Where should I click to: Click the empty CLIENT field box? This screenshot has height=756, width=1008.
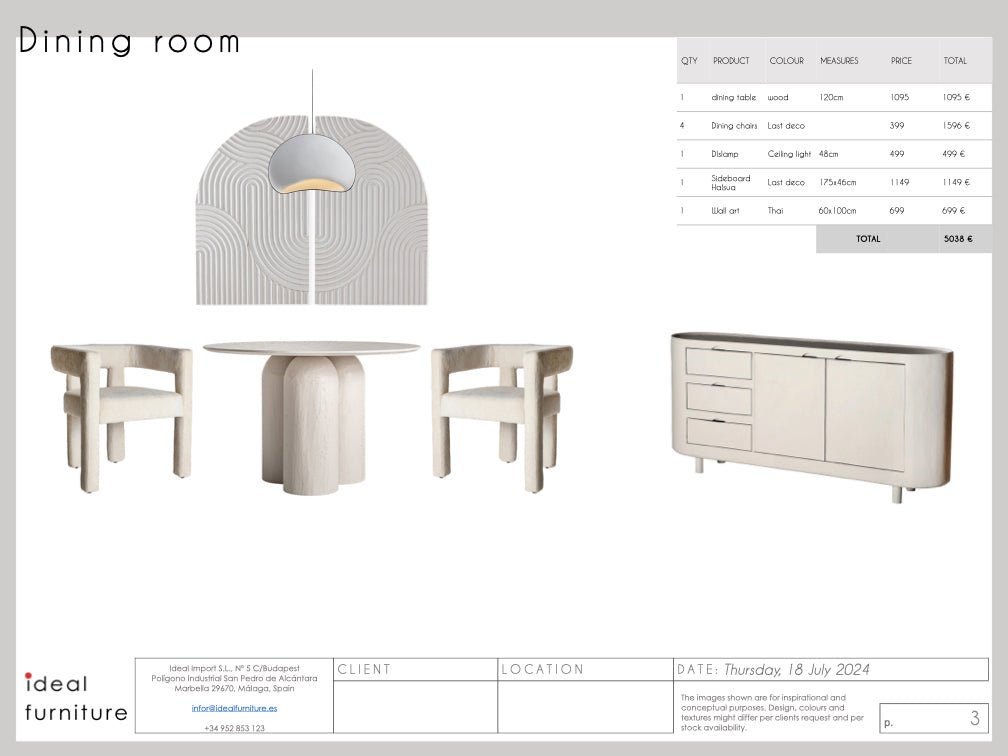[415, 706]
